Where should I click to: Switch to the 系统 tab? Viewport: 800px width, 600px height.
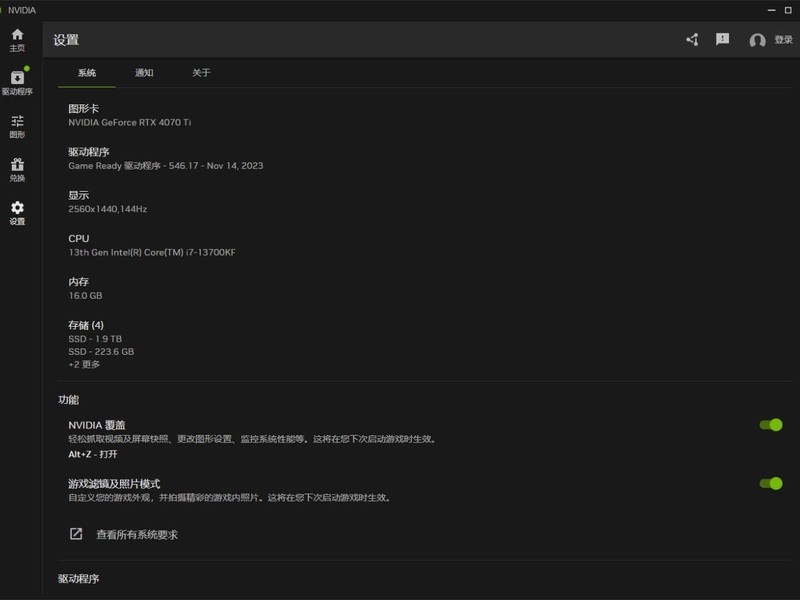pos(87,73)
